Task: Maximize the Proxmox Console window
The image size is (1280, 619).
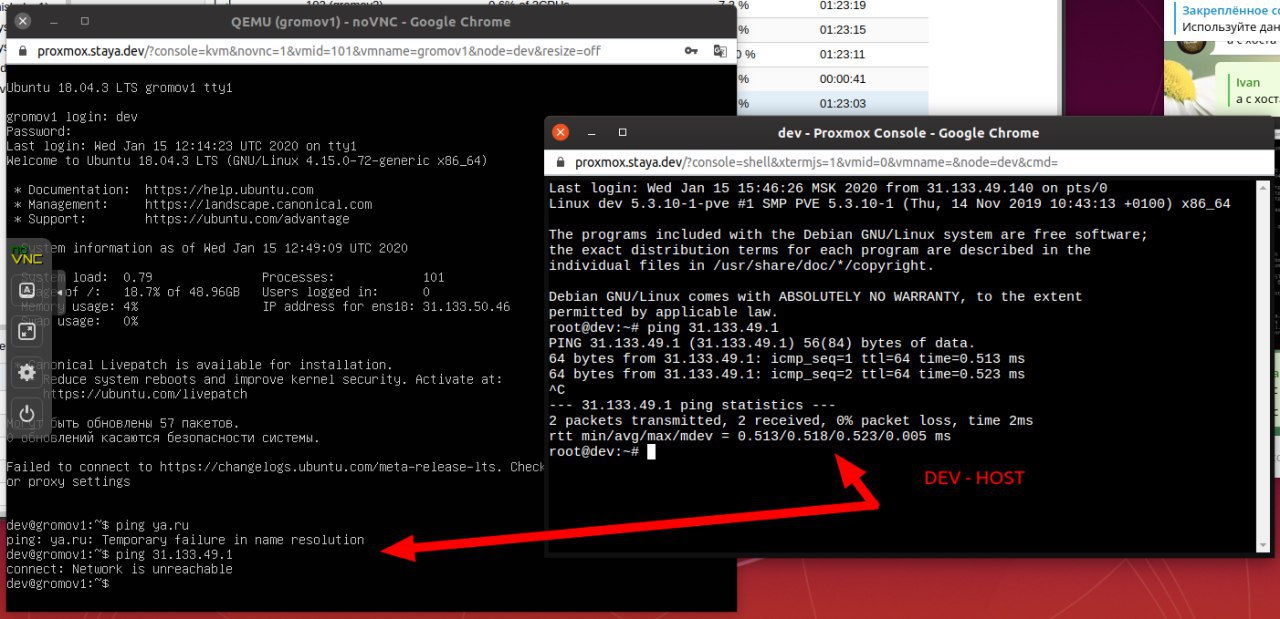Action: 622,132
